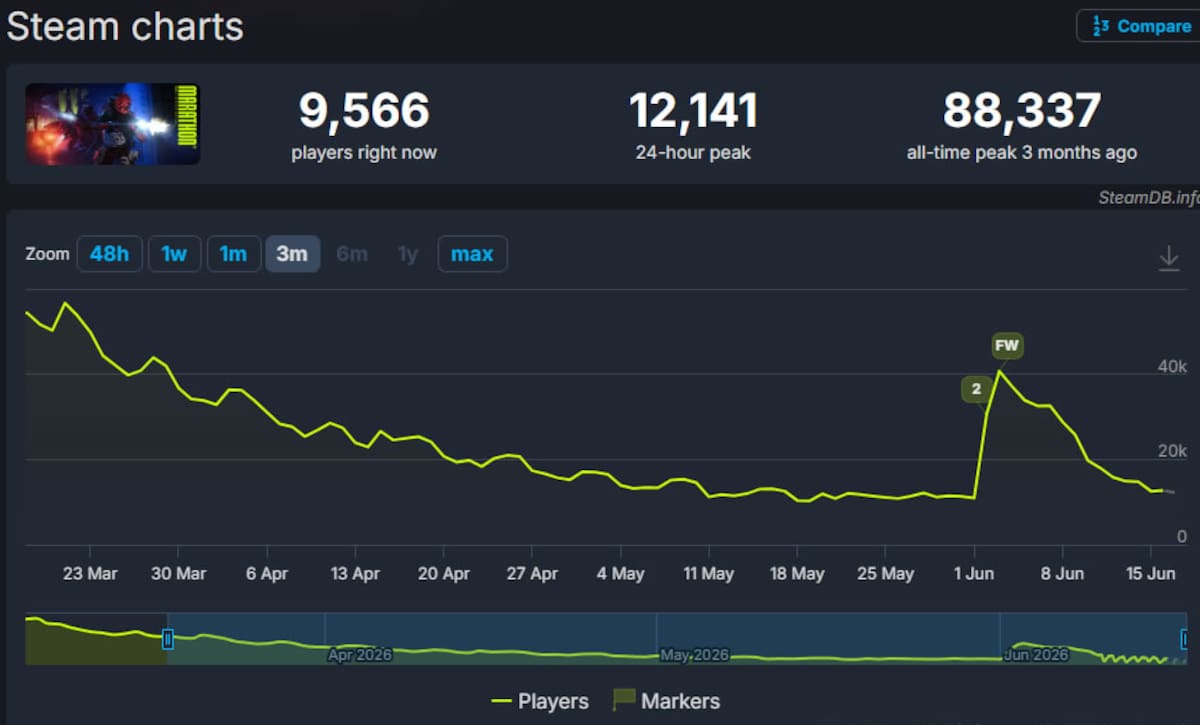Click the 23 Mar axis label
This screenshot has height=725, width=1200.
coord(90,574)
